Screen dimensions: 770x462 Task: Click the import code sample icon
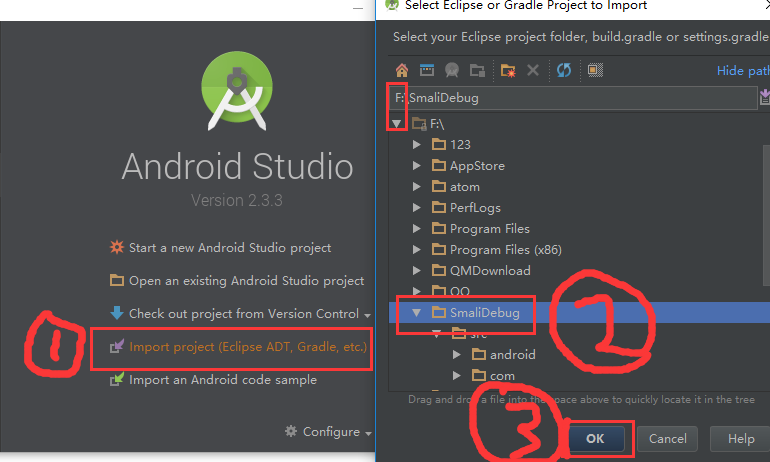click(x=117, y=379)
